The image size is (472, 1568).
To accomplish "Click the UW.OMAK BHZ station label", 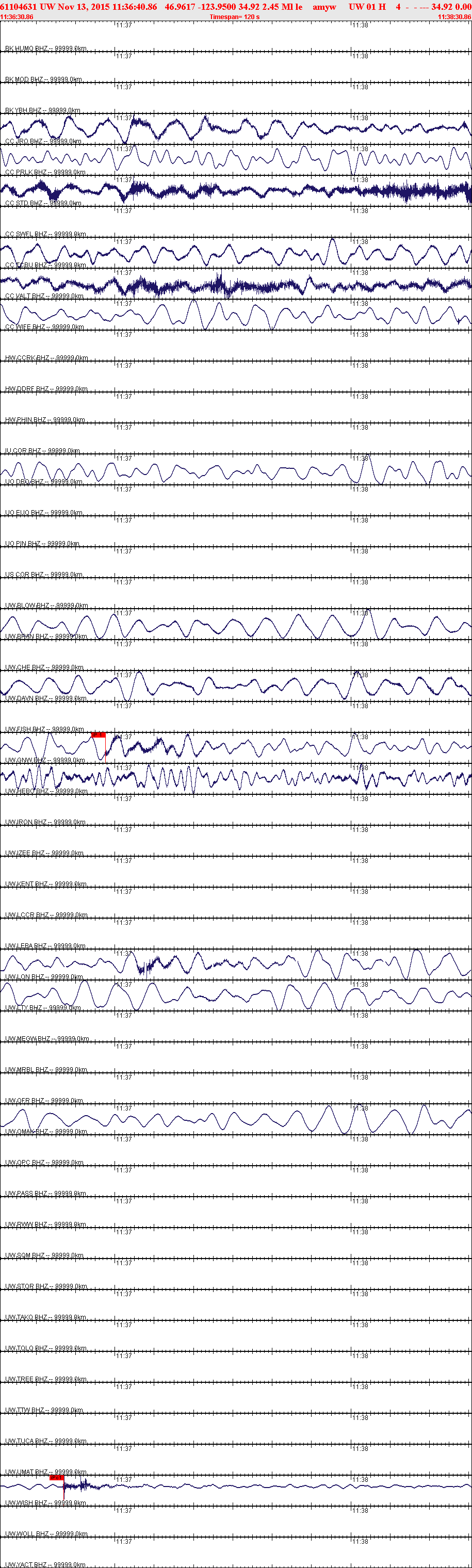I will (x=46, y=1132).
